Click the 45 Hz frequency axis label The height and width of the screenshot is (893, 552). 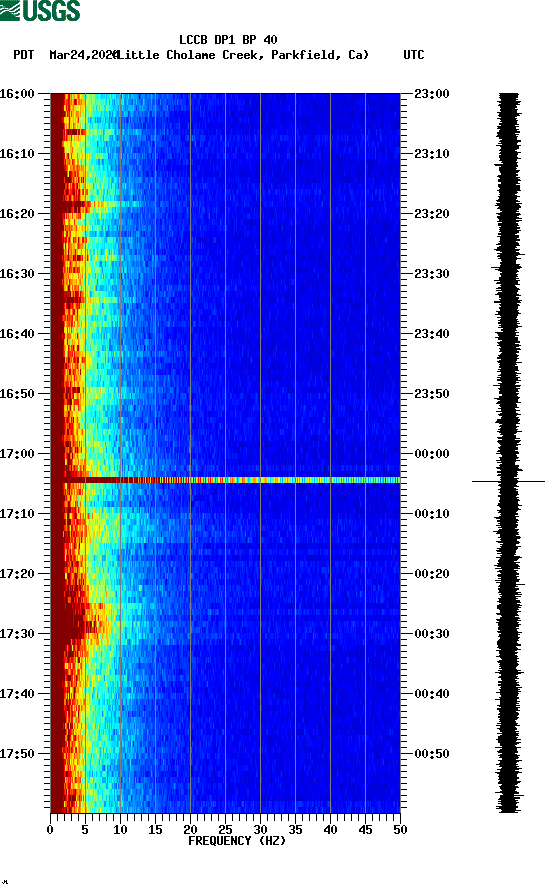pyautogui.click(x=365, y=830)
